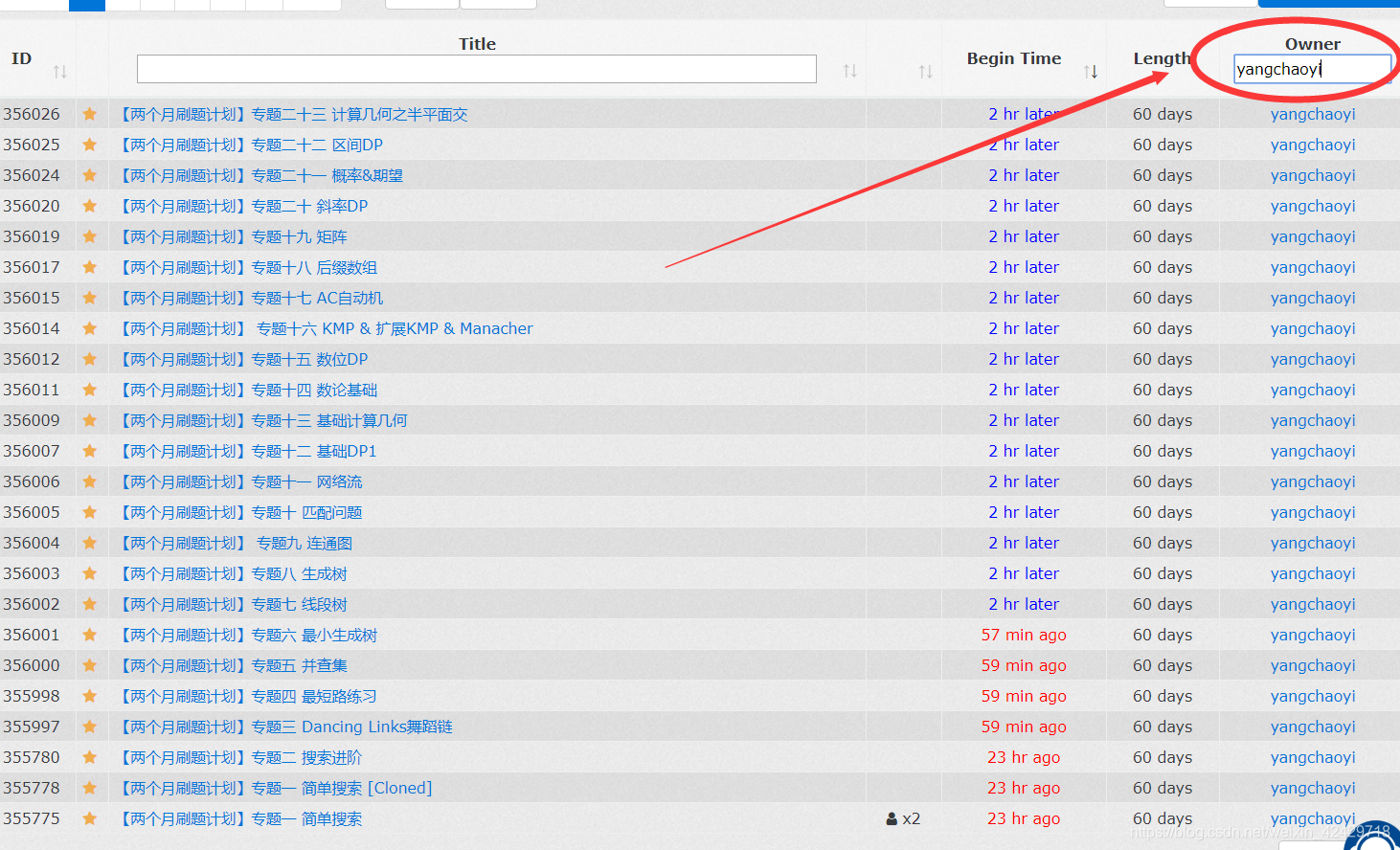Toggle favorite star for contest 356007
Screen dimensions: 1400x850
click(90, 451)
